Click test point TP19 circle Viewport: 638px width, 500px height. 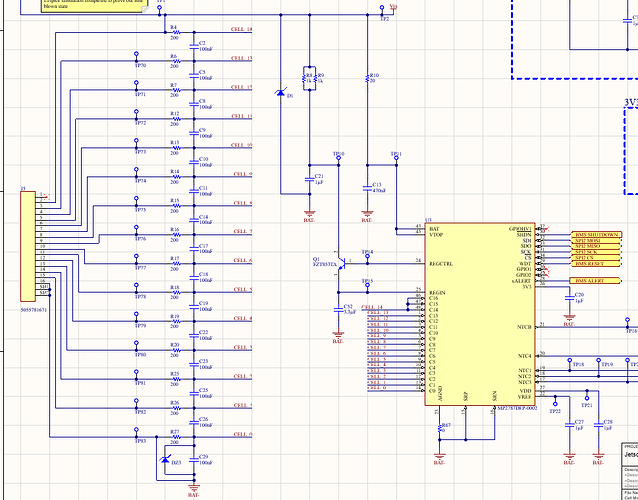(x=599, y=360)
